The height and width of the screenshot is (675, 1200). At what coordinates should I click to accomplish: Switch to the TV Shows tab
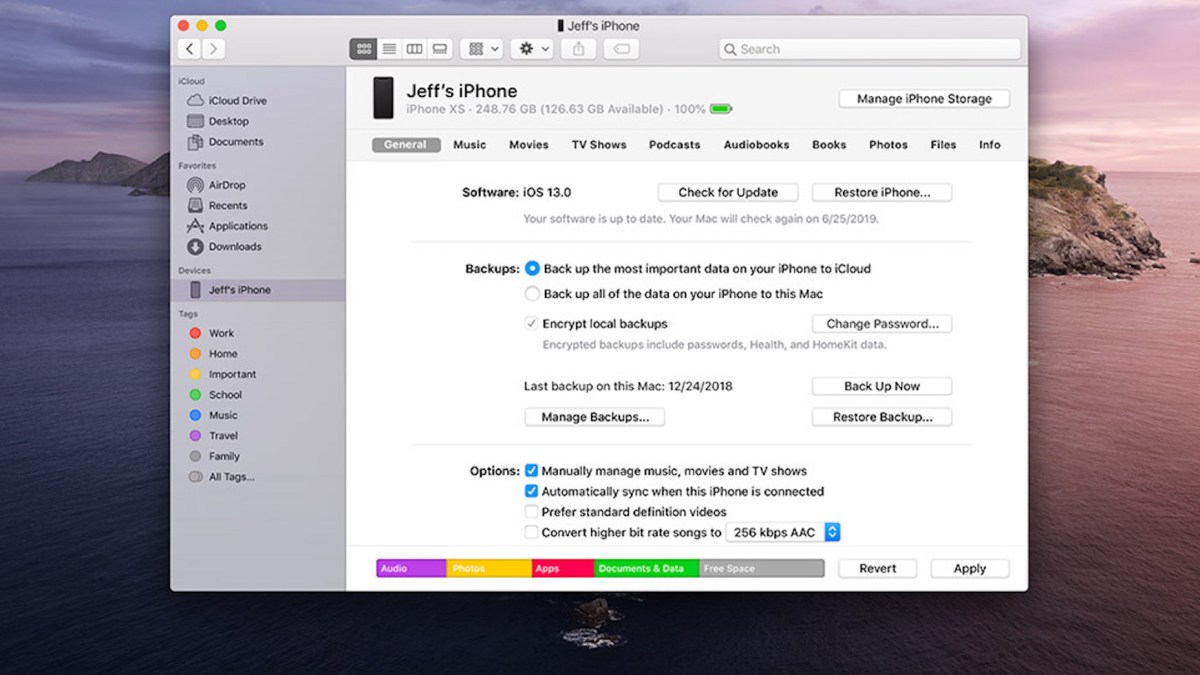(x=599, y=145)
